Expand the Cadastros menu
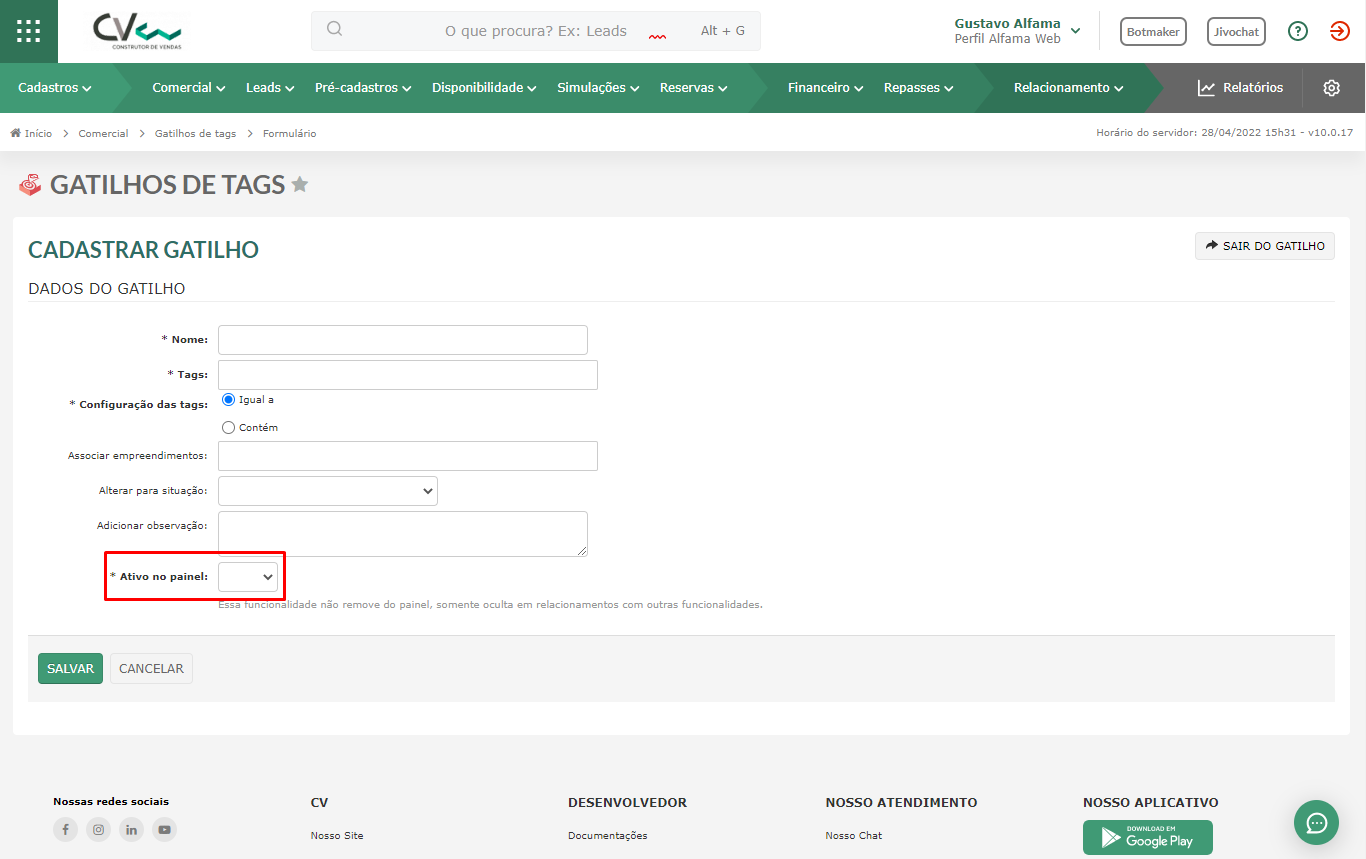The height and width of the screenshot is (859, 1366). pyautogui.click(x=55, y=88)
